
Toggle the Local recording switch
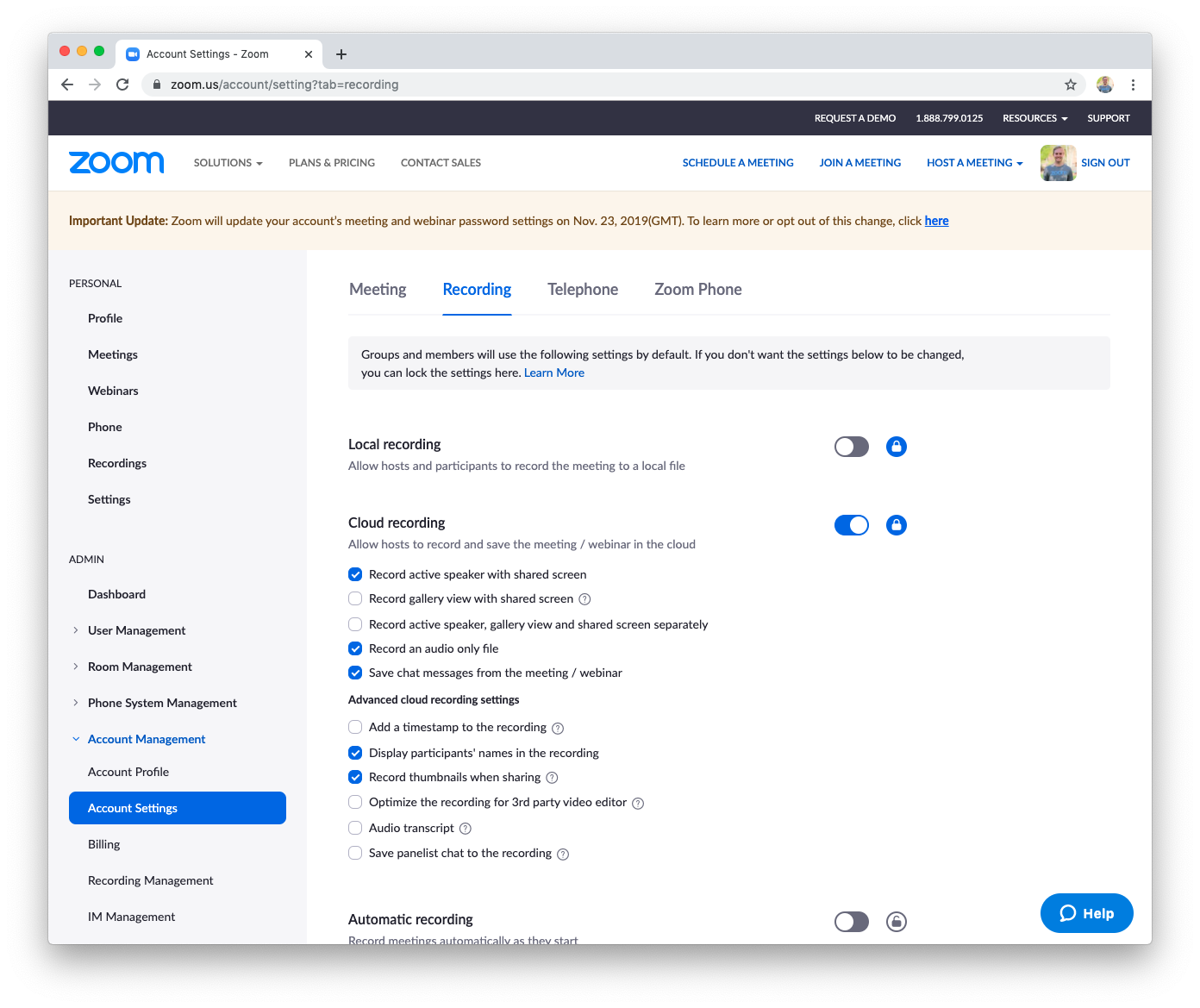[852, 447]
